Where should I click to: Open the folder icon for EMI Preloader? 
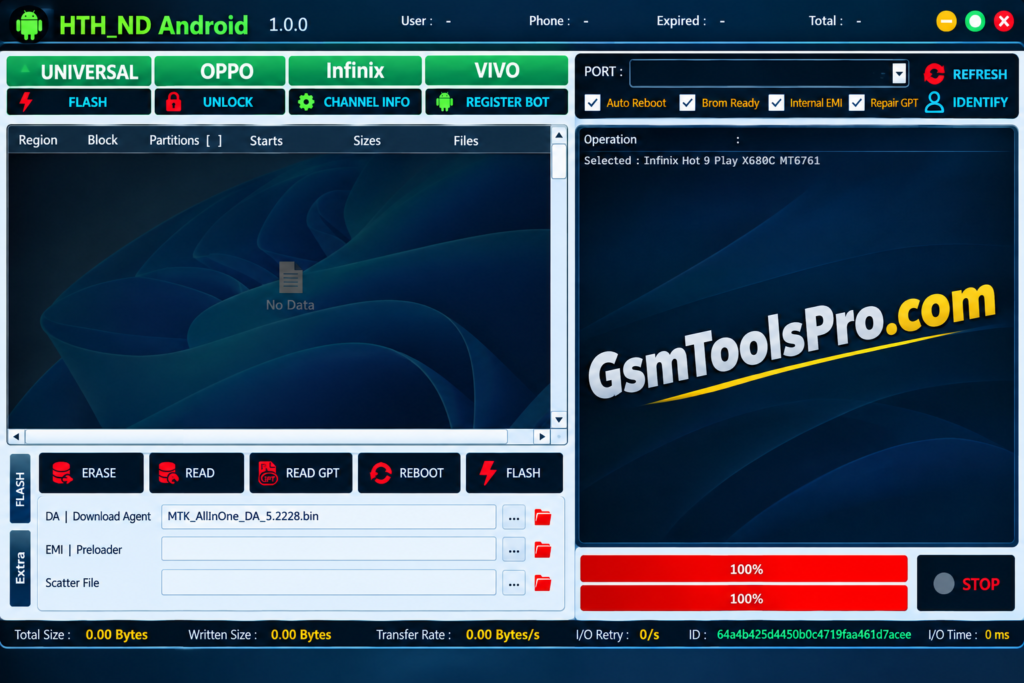[543, 550]
